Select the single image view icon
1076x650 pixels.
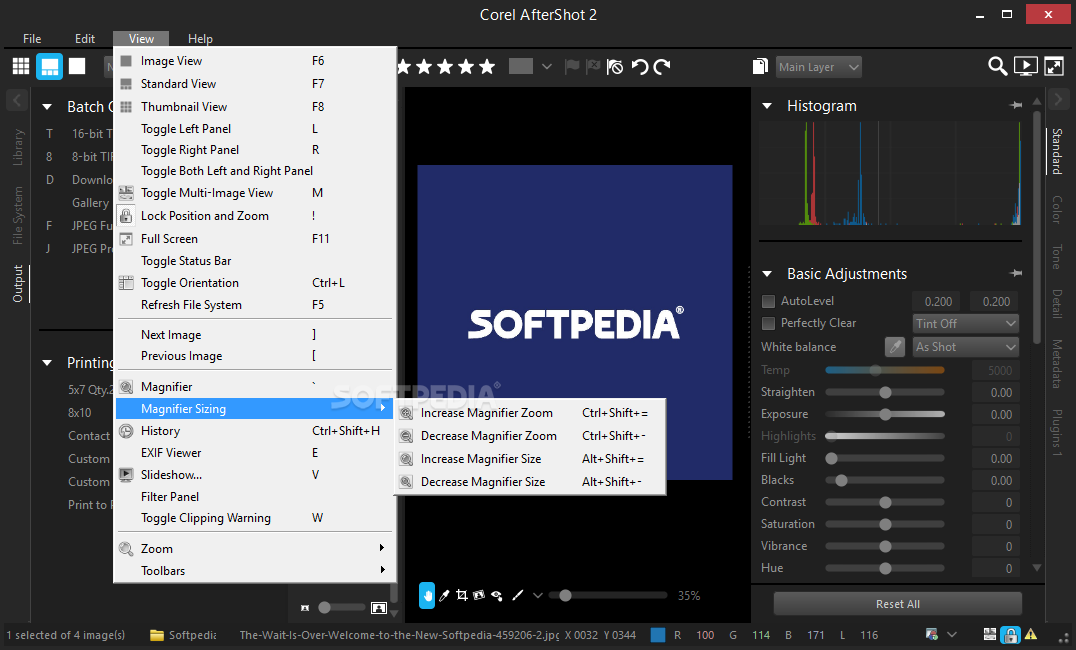(x=77, y=66)
